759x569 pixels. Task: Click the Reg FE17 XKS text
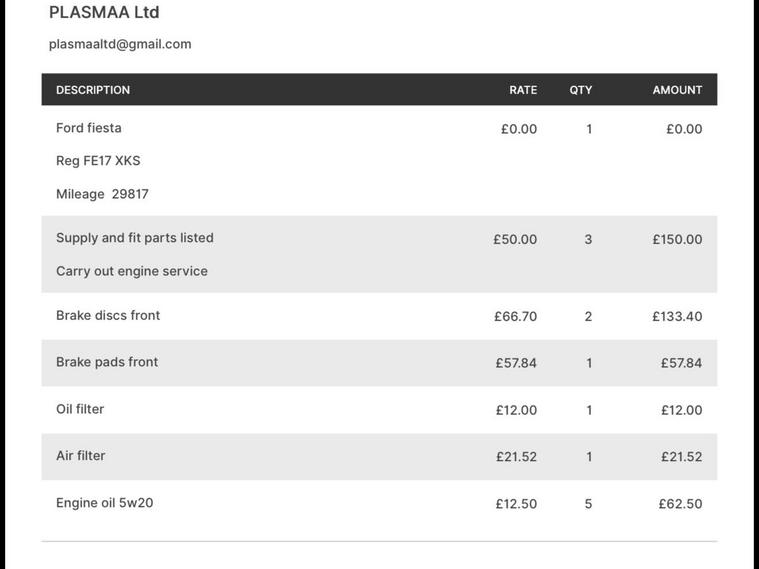point(98,161)
